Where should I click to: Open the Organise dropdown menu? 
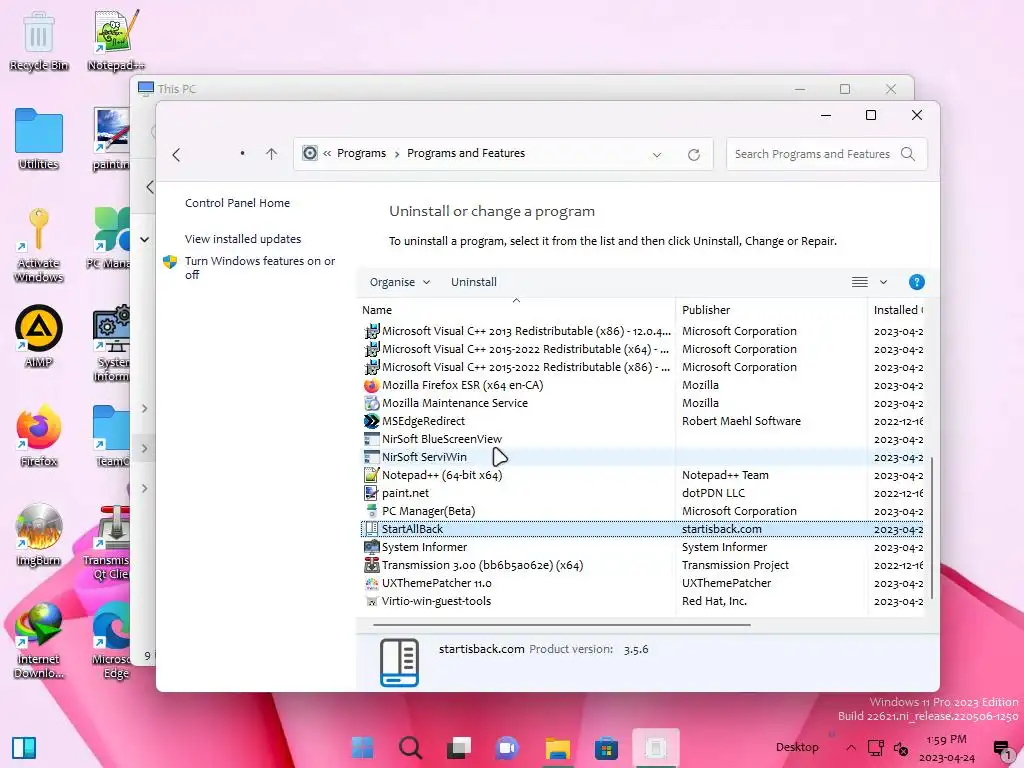[400, 282]
